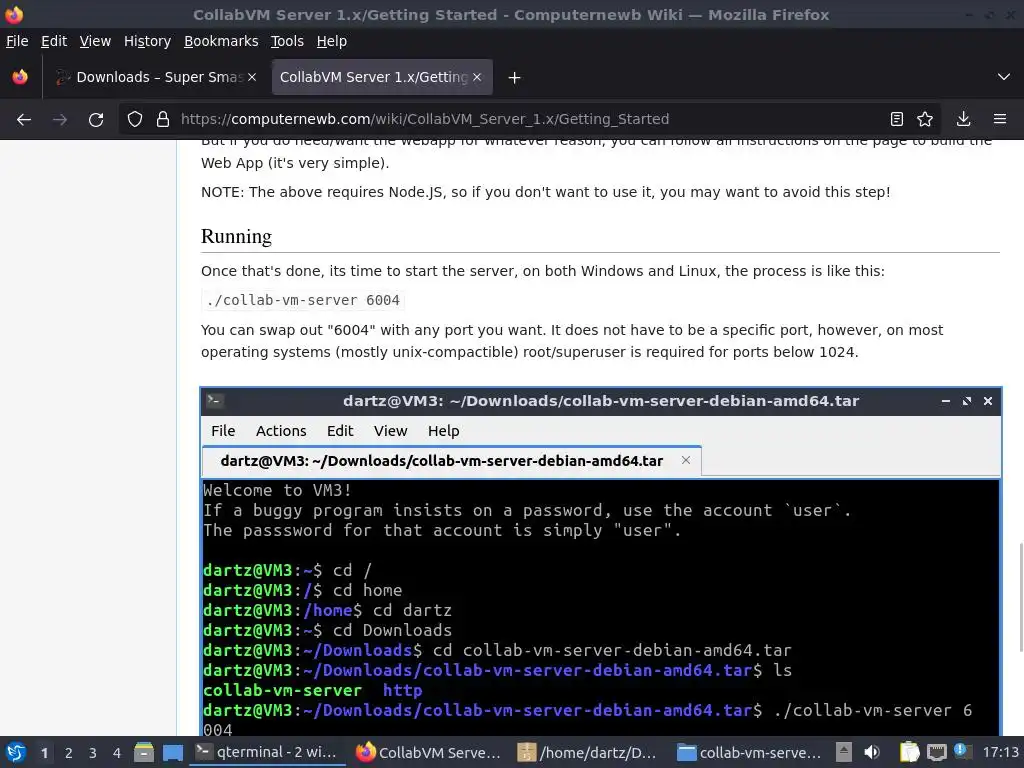Click the removable media eject tray icon
The width and height of the screenshot is (1024, 768).
click(844, 752)
